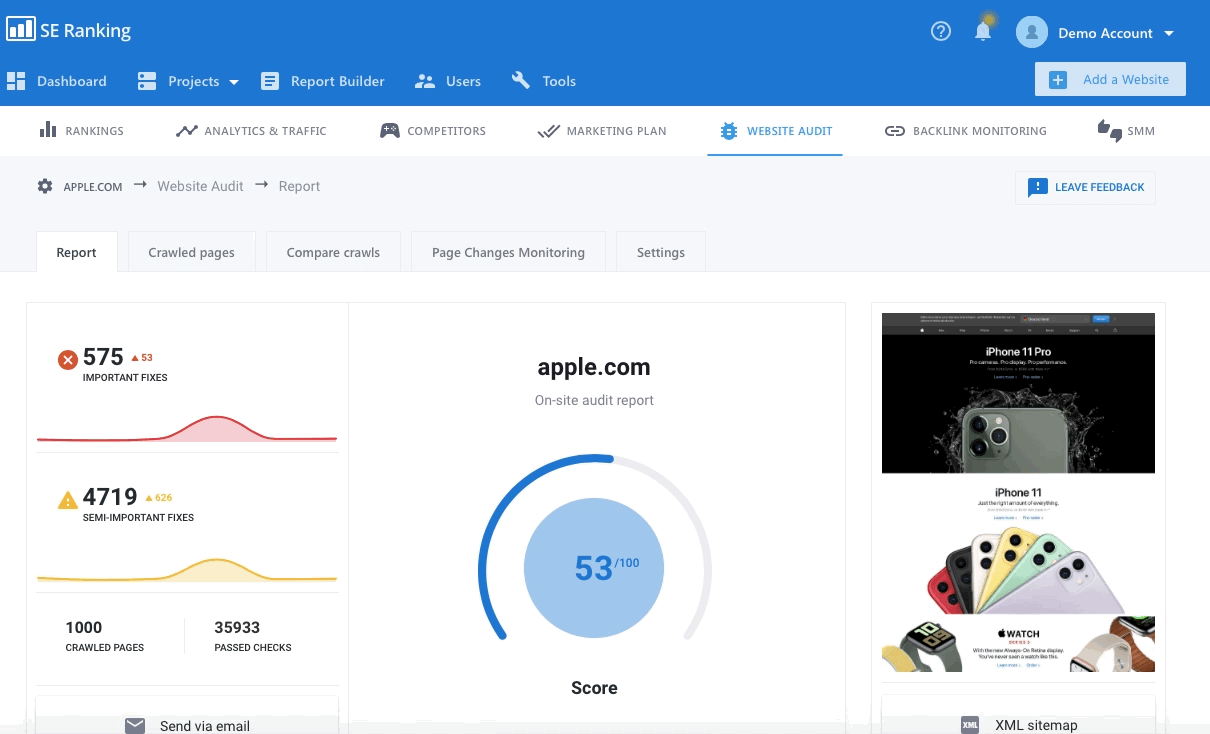Click the Projects icon
Viewport: 1210px width, 734px height.
click(147, 81)
